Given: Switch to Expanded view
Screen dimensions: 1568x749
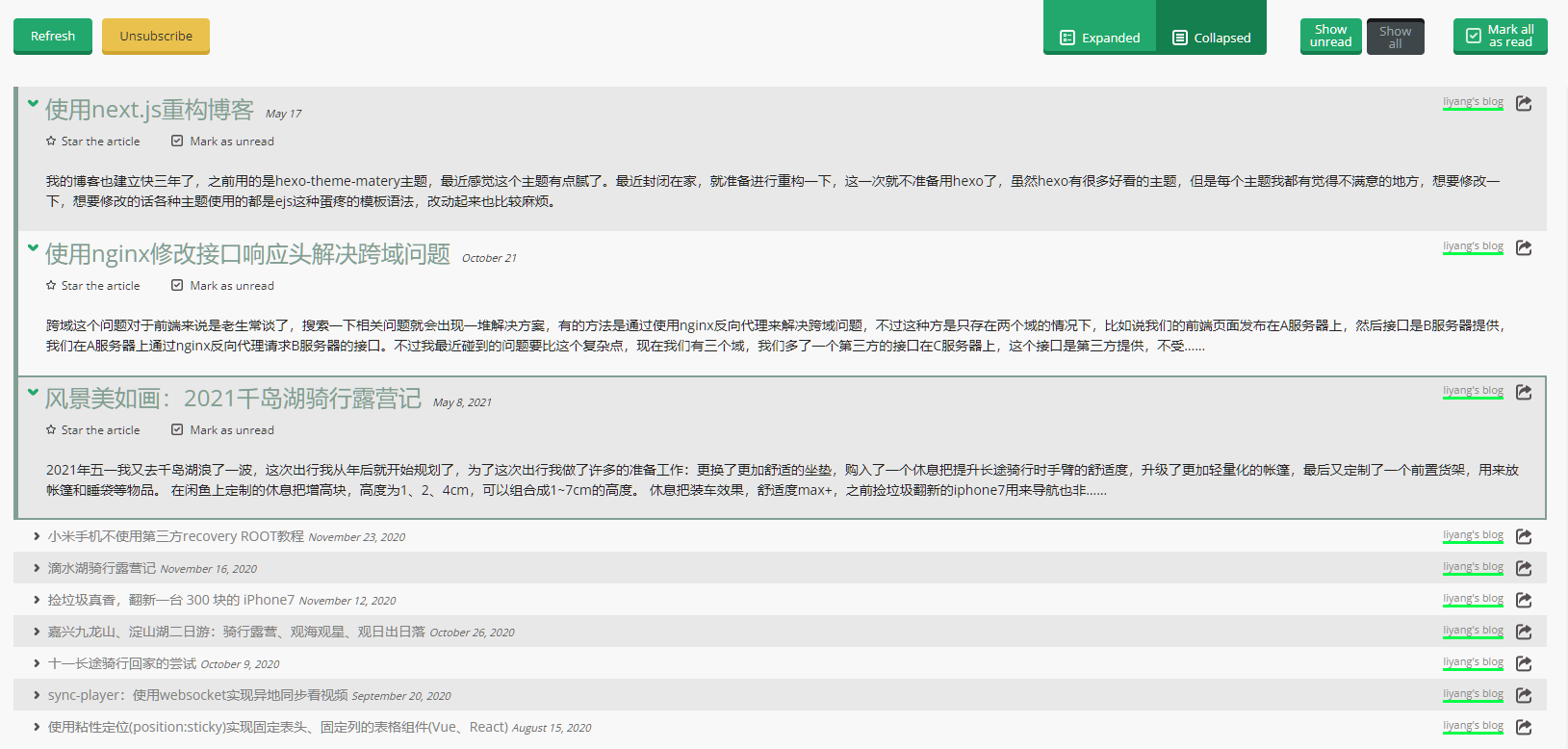Looking at the screenshot, I should pos(1099,28).
